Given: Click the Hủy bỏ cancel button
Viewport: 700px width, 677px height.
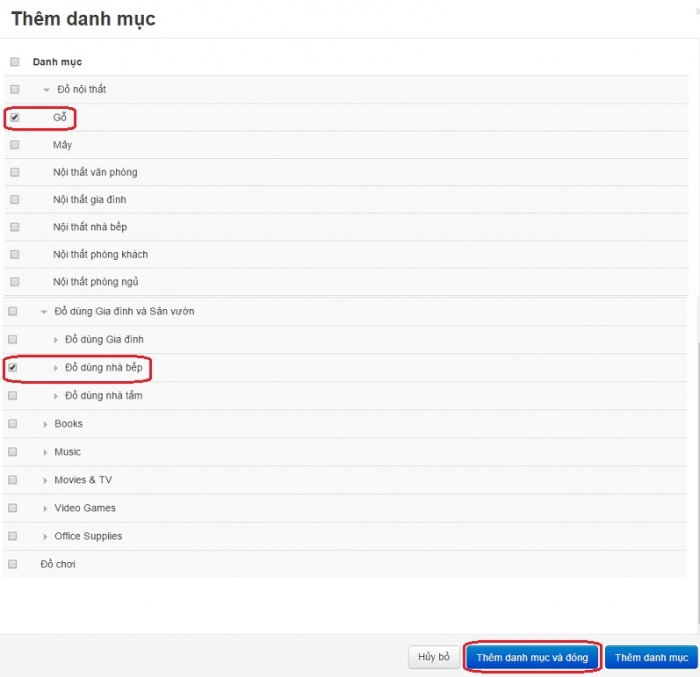Looking at the screenshot, I should click(433, 657).
